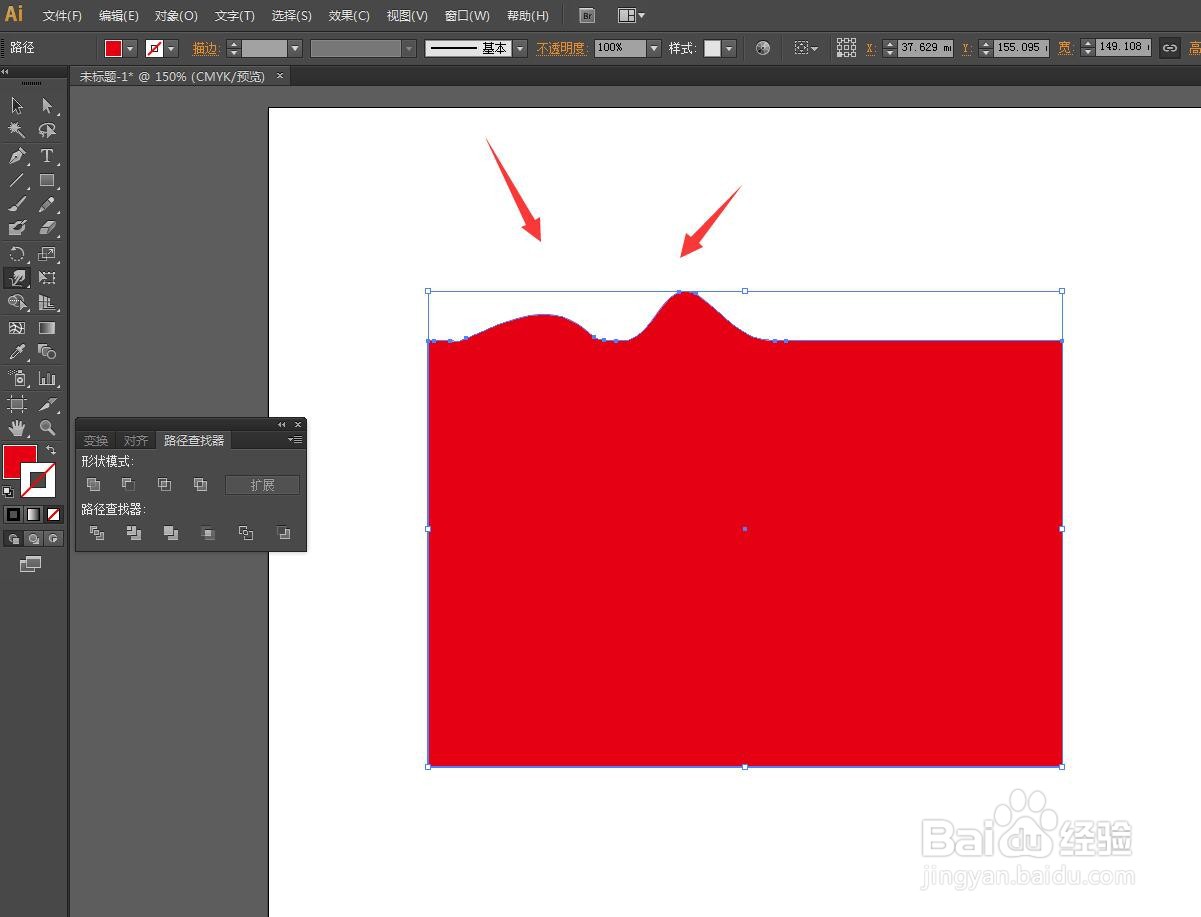Select the Paintbrush tool
Screen dimensions: 1201x917
[x=17, y=204]
